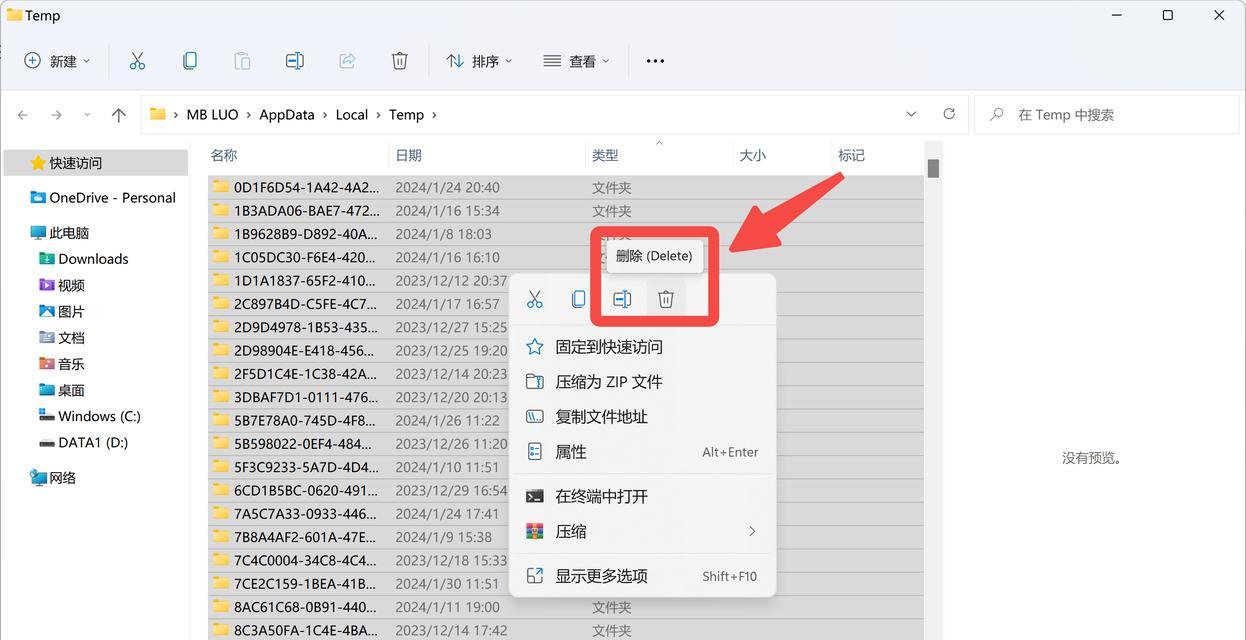The width and height of the screenshot is (1246, 640).
Task: Click the file list vertical scrollbar thumb
Action: point(933,168)
